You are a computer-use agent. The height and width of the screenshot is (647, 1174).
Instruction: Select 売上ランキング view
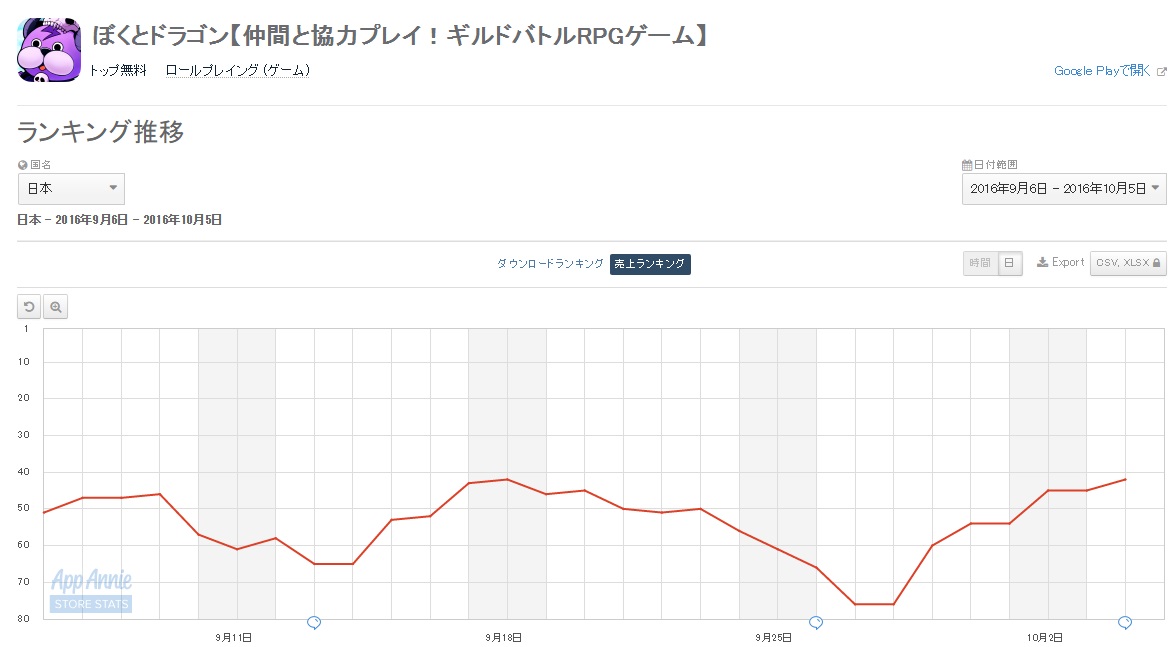tap(650, 264)
